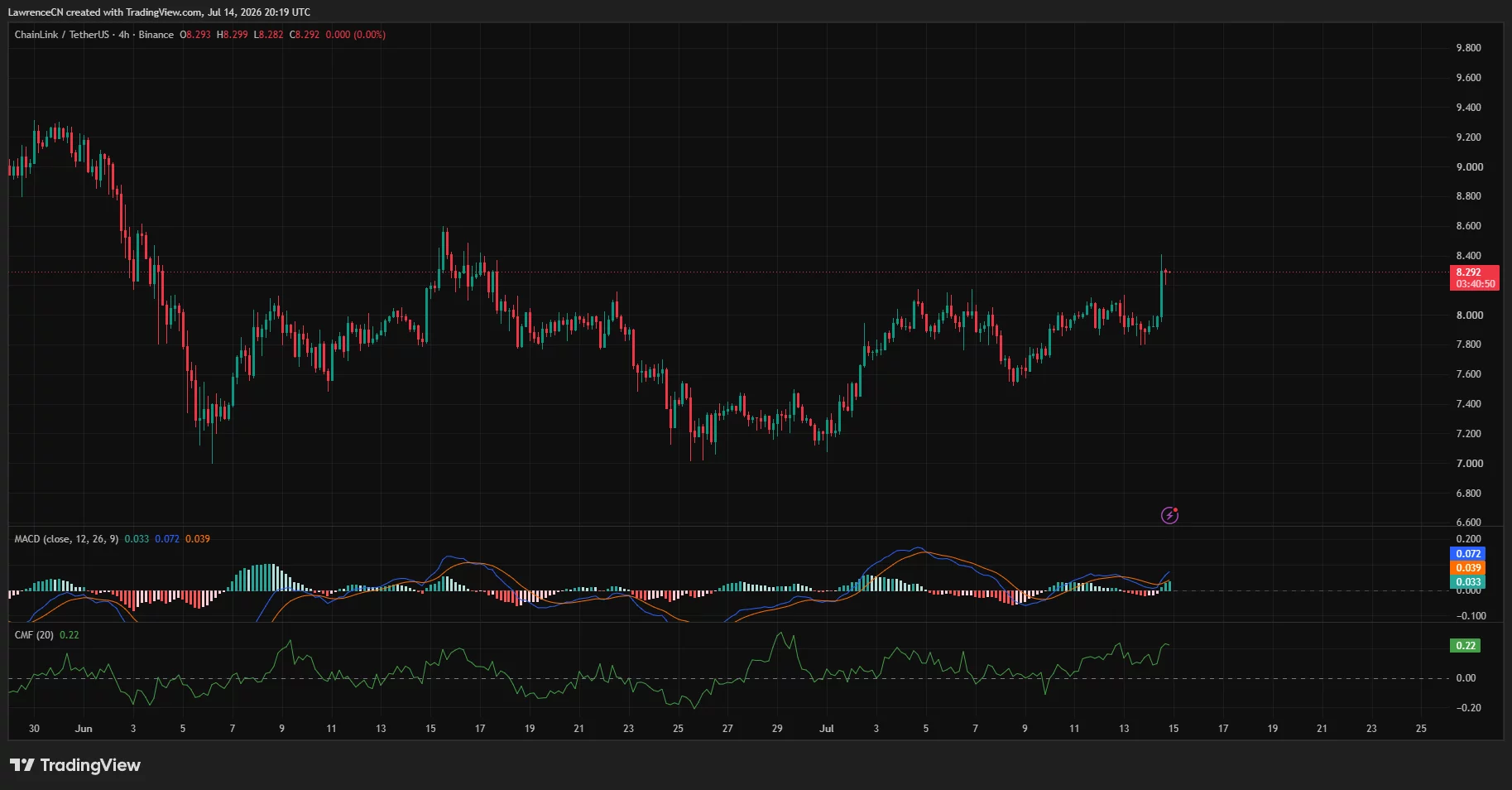
Task: Click the Jul label on time axis
Action: pyautogui.click(x=826, y=729)
